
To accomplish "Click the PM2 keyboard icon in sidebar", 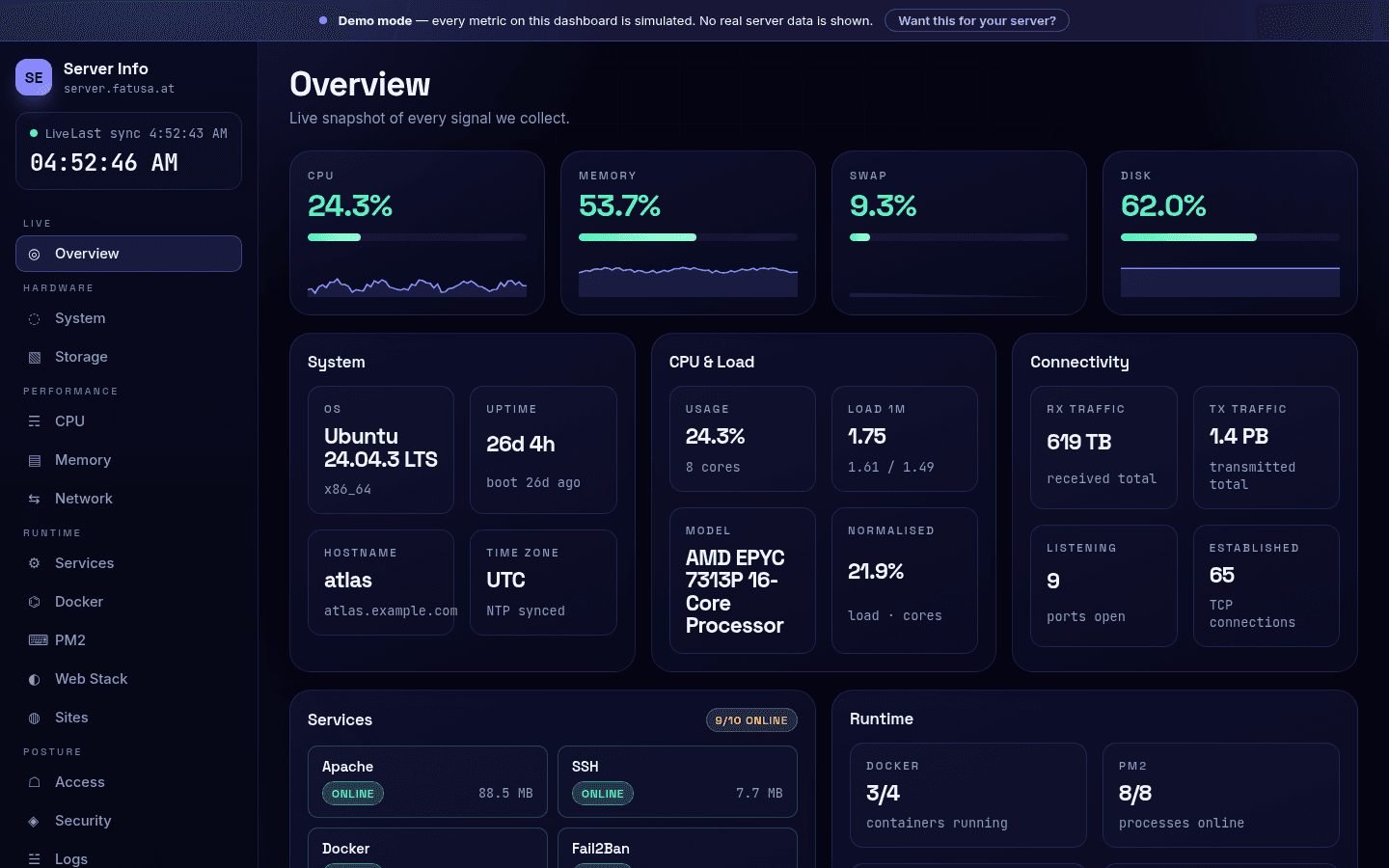I will (39, 640).
